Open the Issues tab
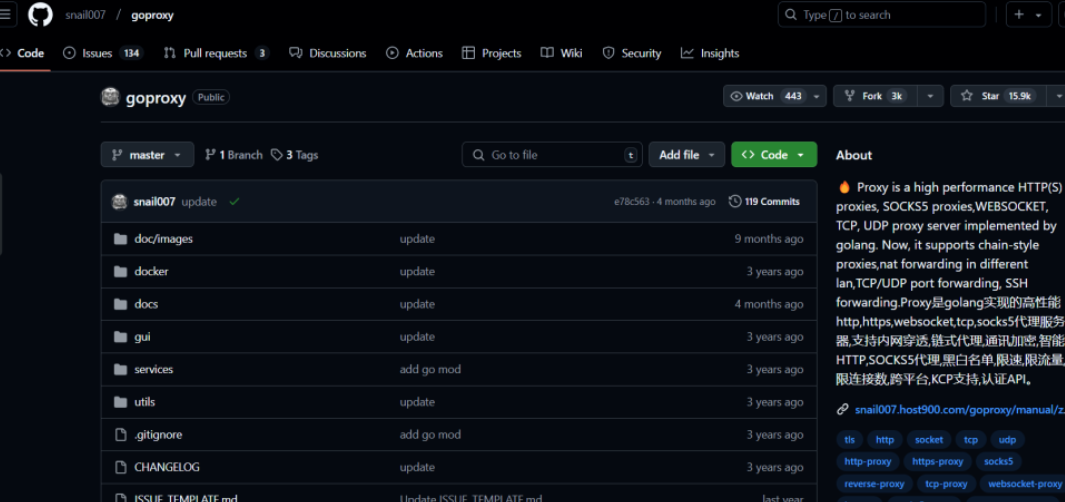Viewport: 1065px width, 502px height. tap(103, 53)
